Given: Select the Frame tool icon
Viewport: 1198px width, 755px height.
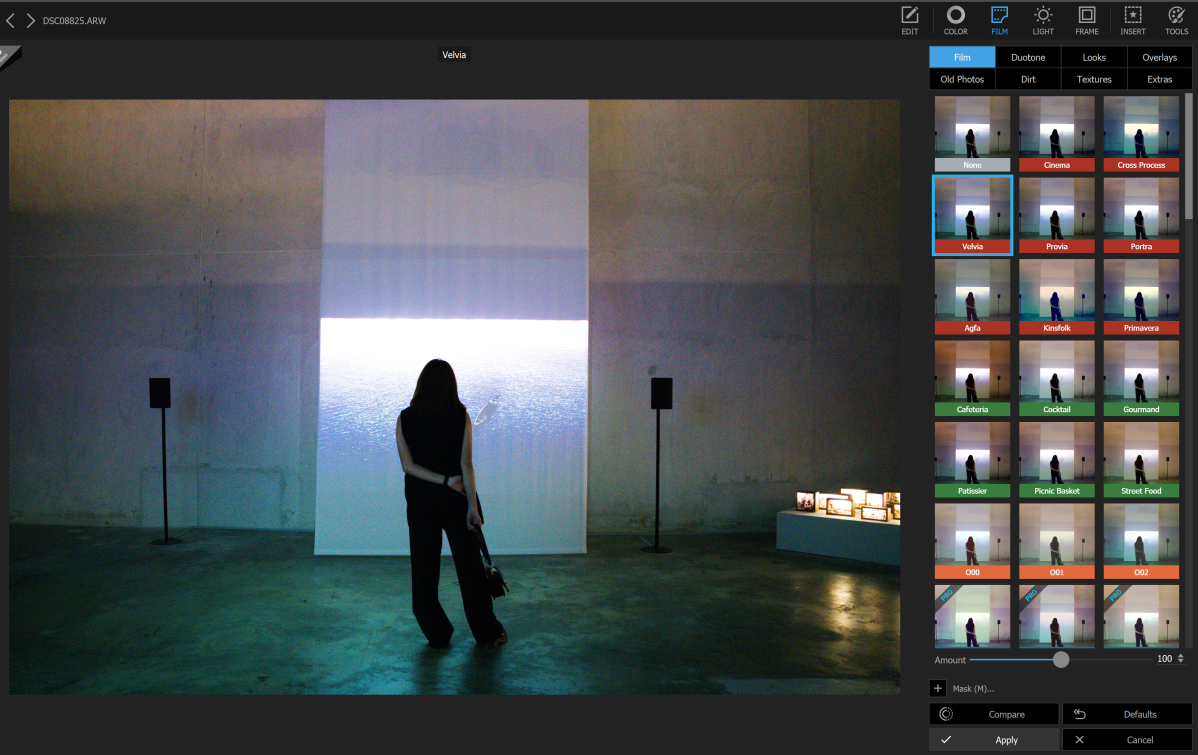Looking at the screenshot, I should [1087, 19].
